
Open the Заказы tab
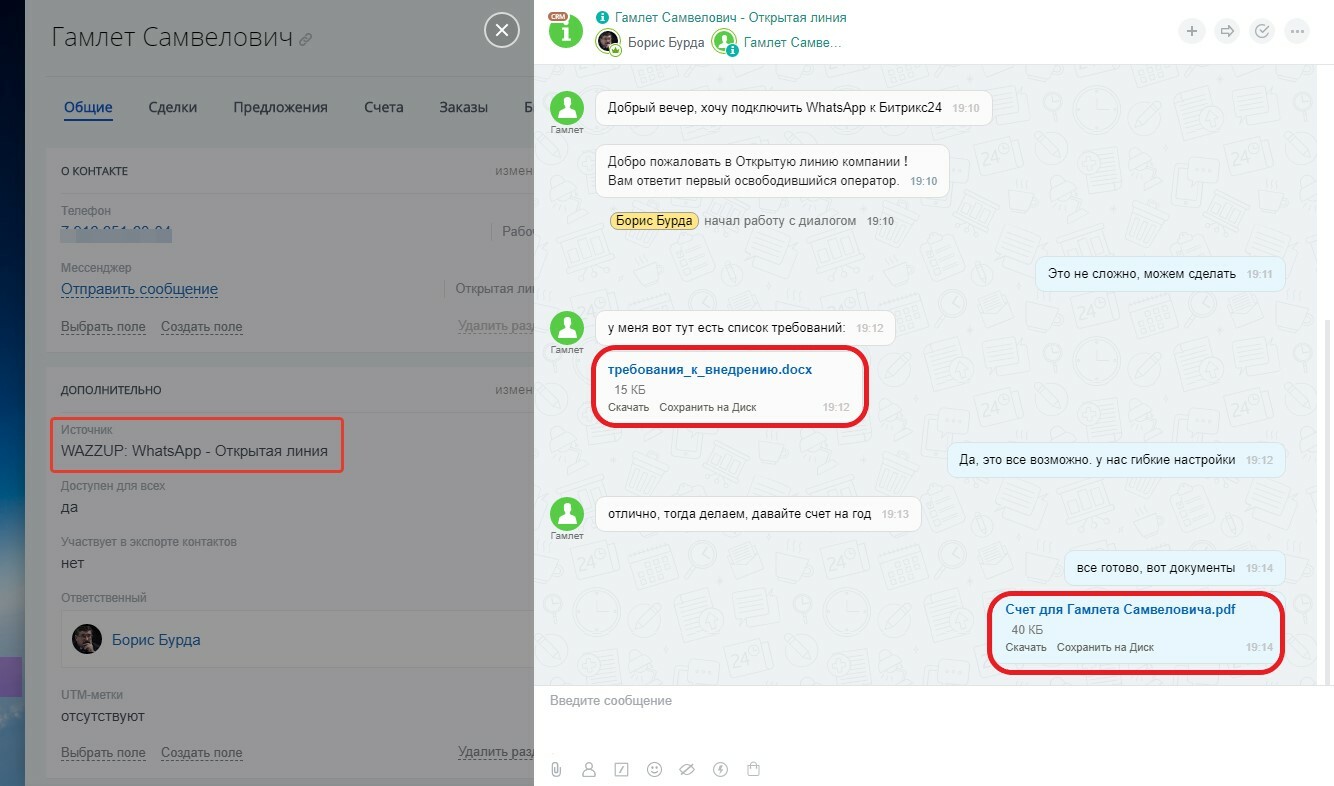tap(464, 107)
